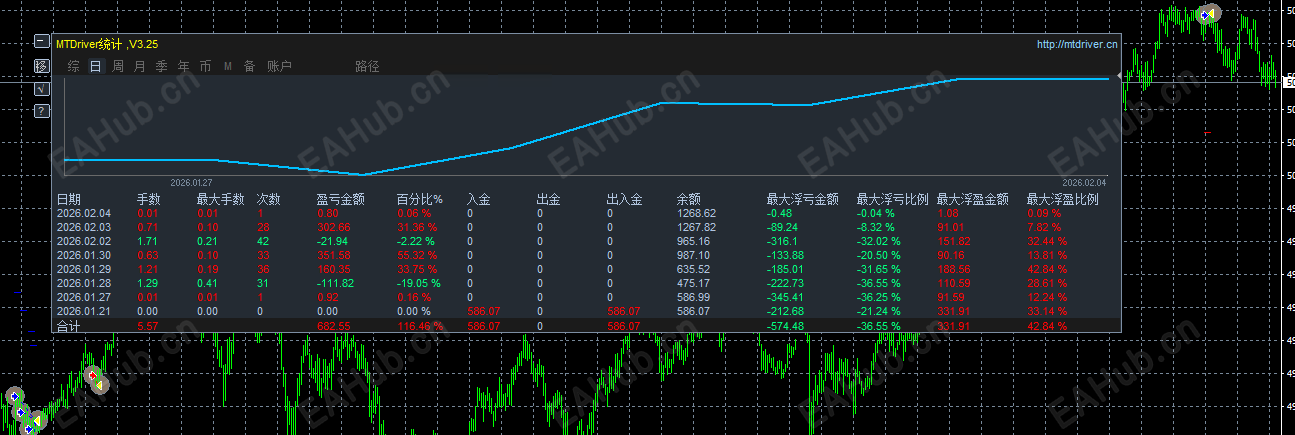Select the 日 daily statistics tab

tap(96, 66)
